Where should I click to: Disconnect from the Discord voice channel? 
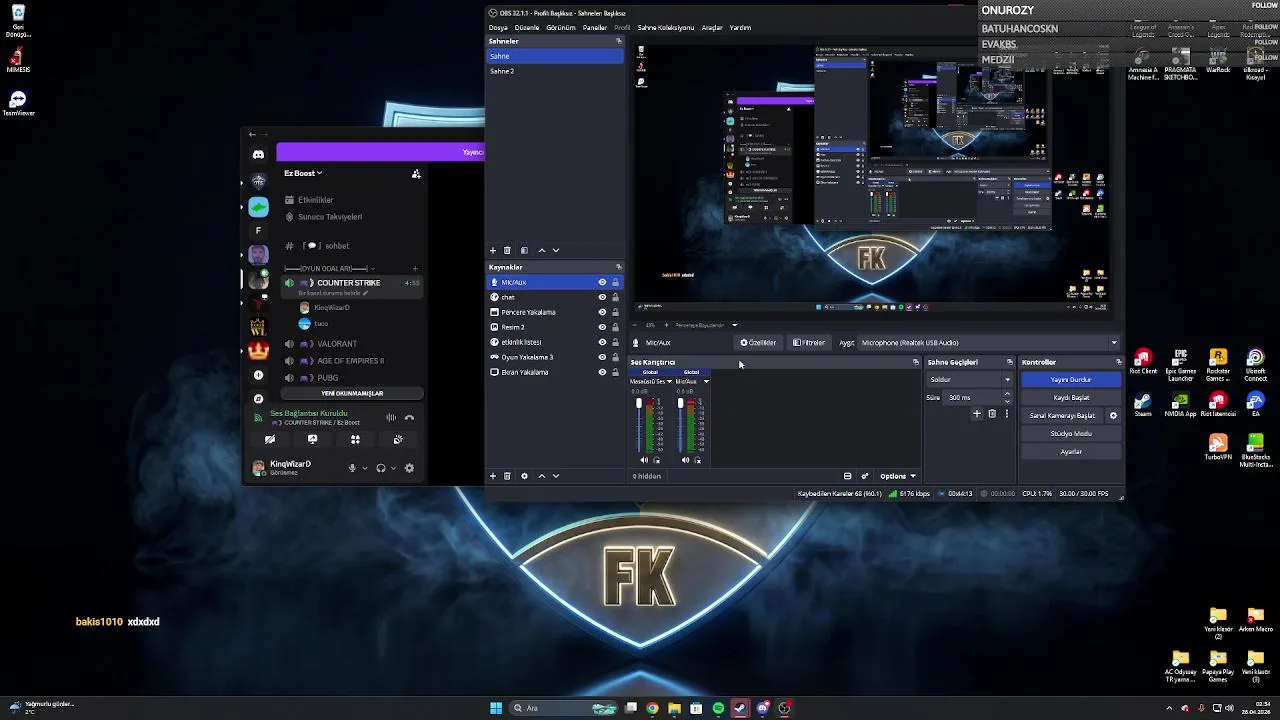(409, 417)
